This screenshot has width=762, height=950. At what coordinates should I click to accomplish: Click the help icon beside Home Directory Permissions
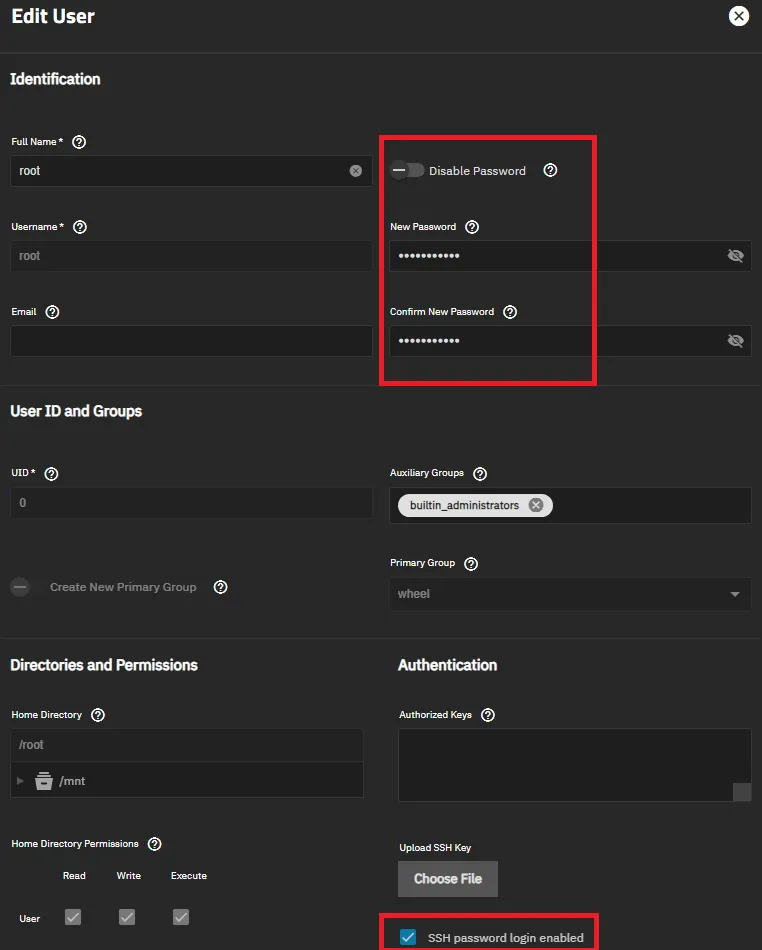pos(155,844)
